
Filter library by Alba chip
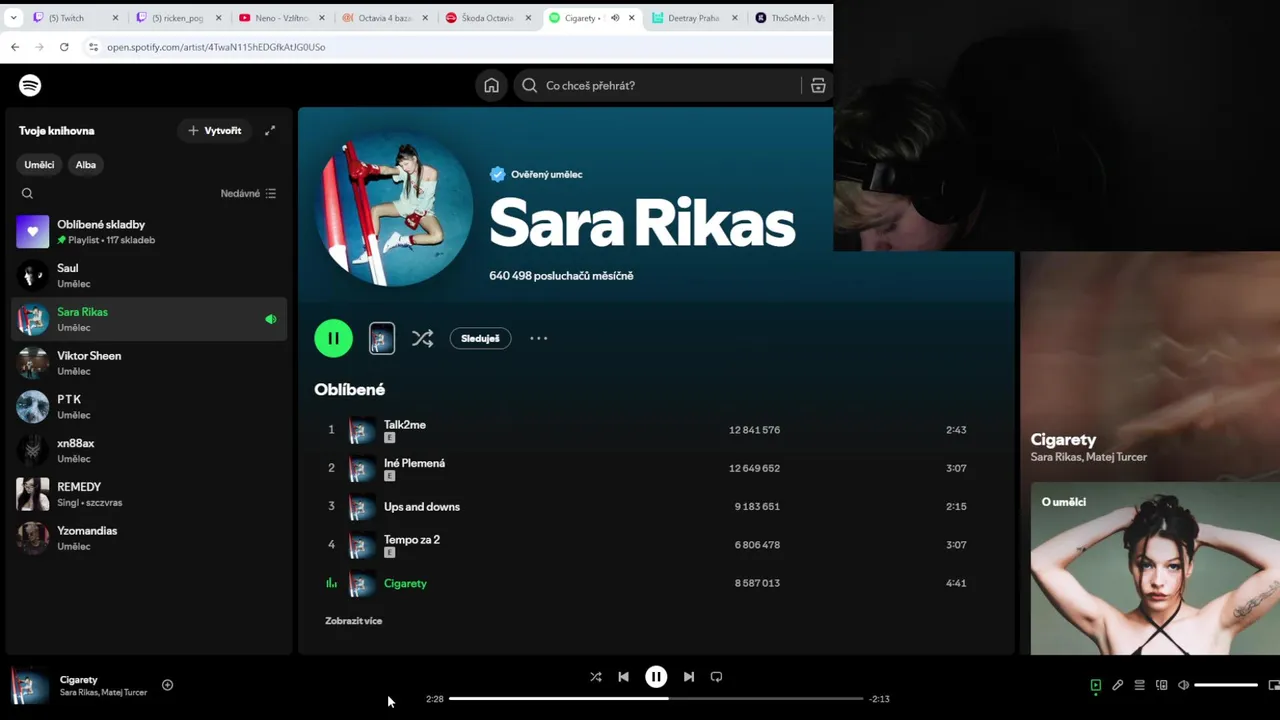tap(86, 165)
